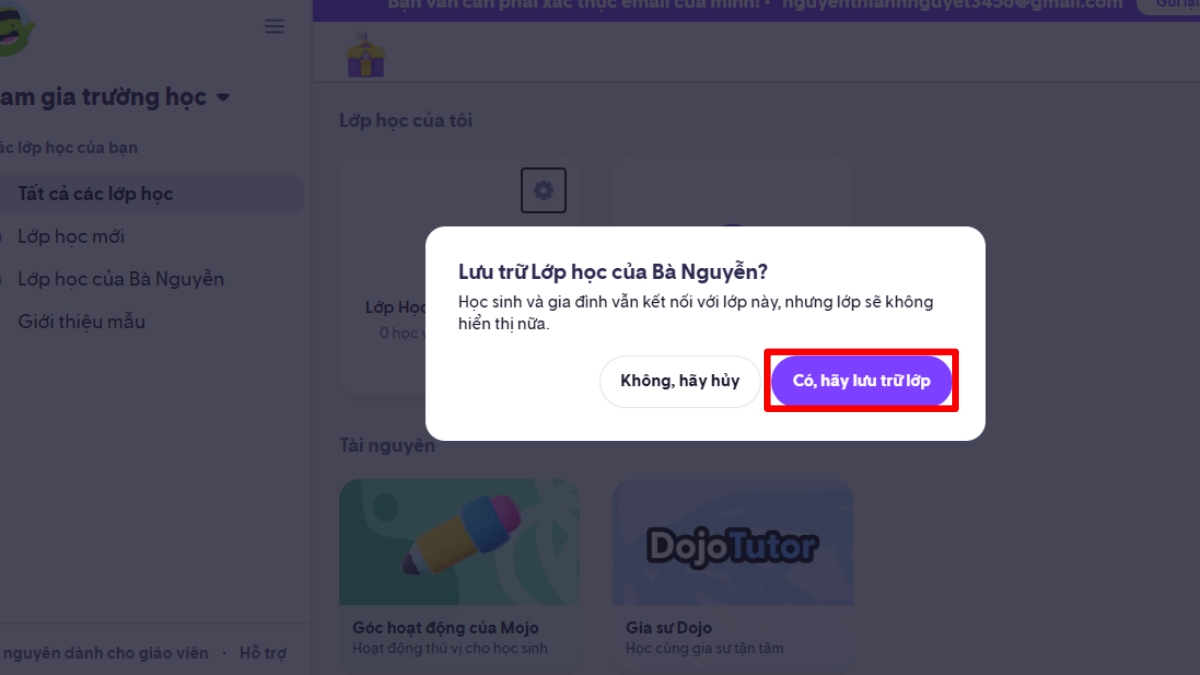
Task: Click the "Tài nguyên" heading
Action: click(x=387, y=446)
